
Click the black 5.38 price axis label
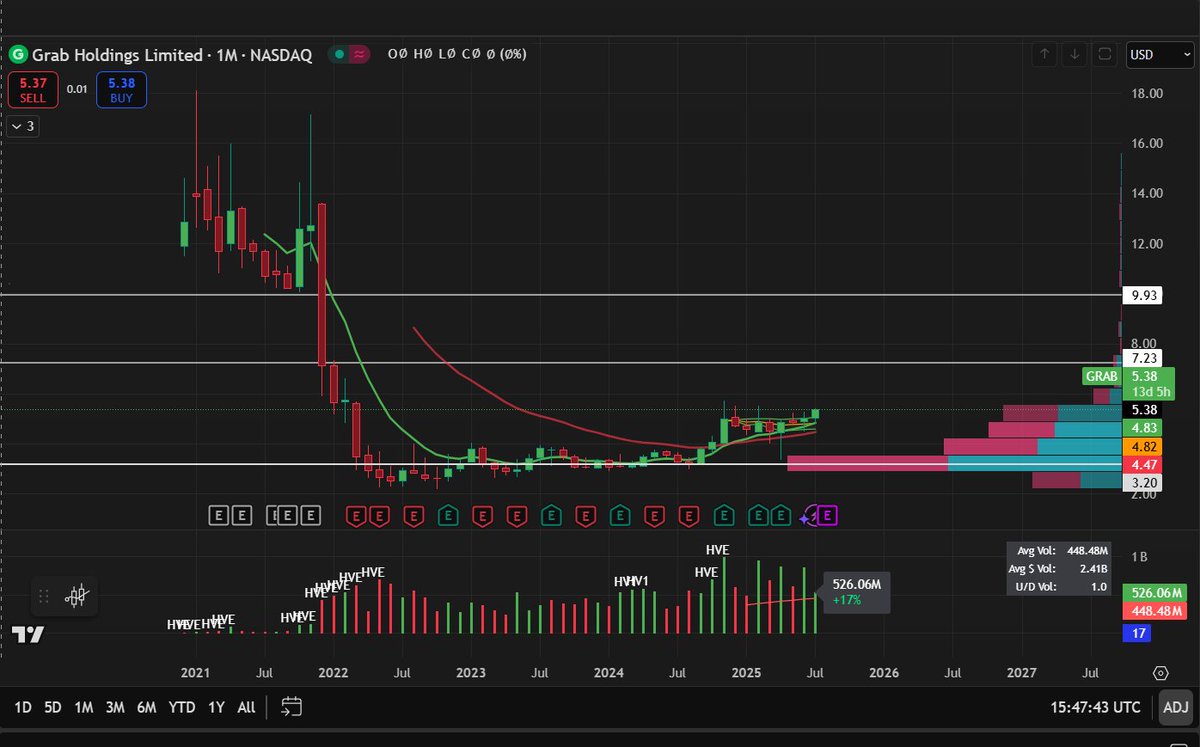pos(1144,410)
